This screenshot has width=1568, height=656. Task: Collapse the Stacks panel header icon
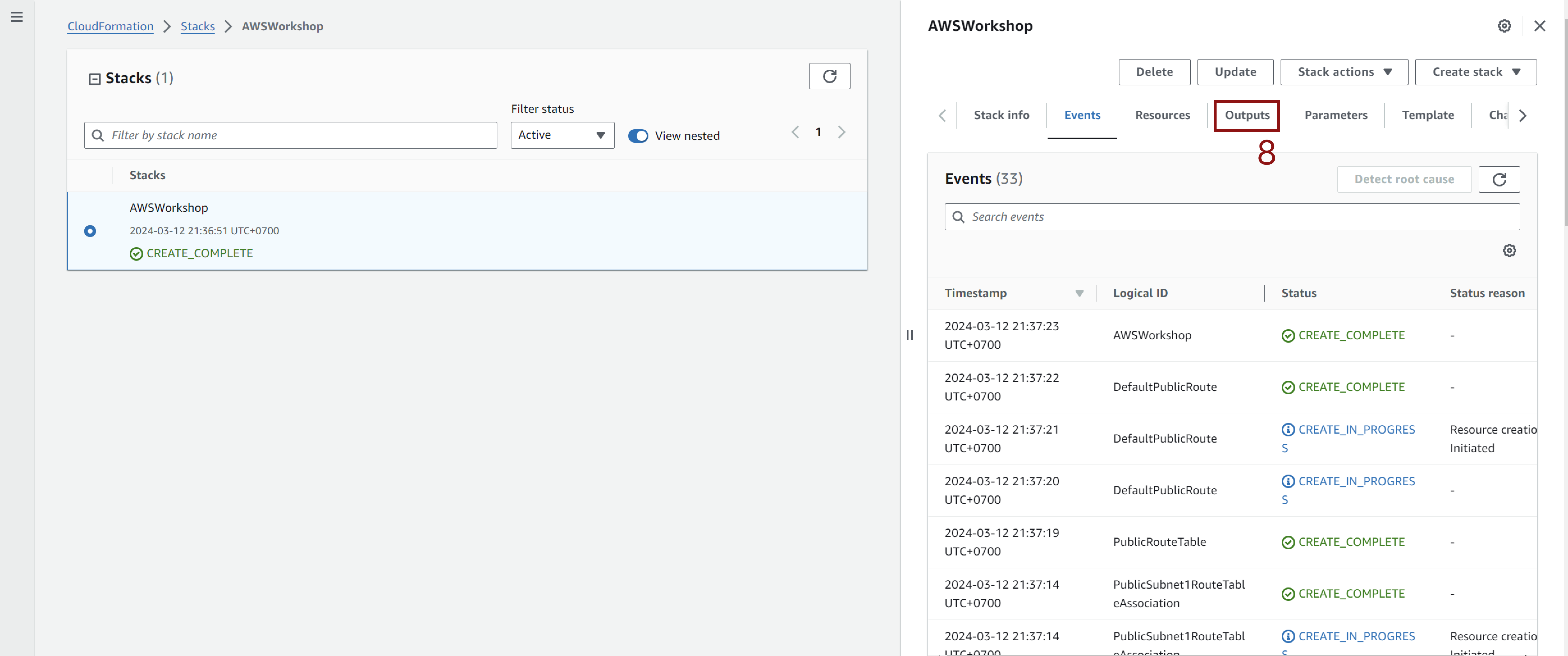click(94, 79)
